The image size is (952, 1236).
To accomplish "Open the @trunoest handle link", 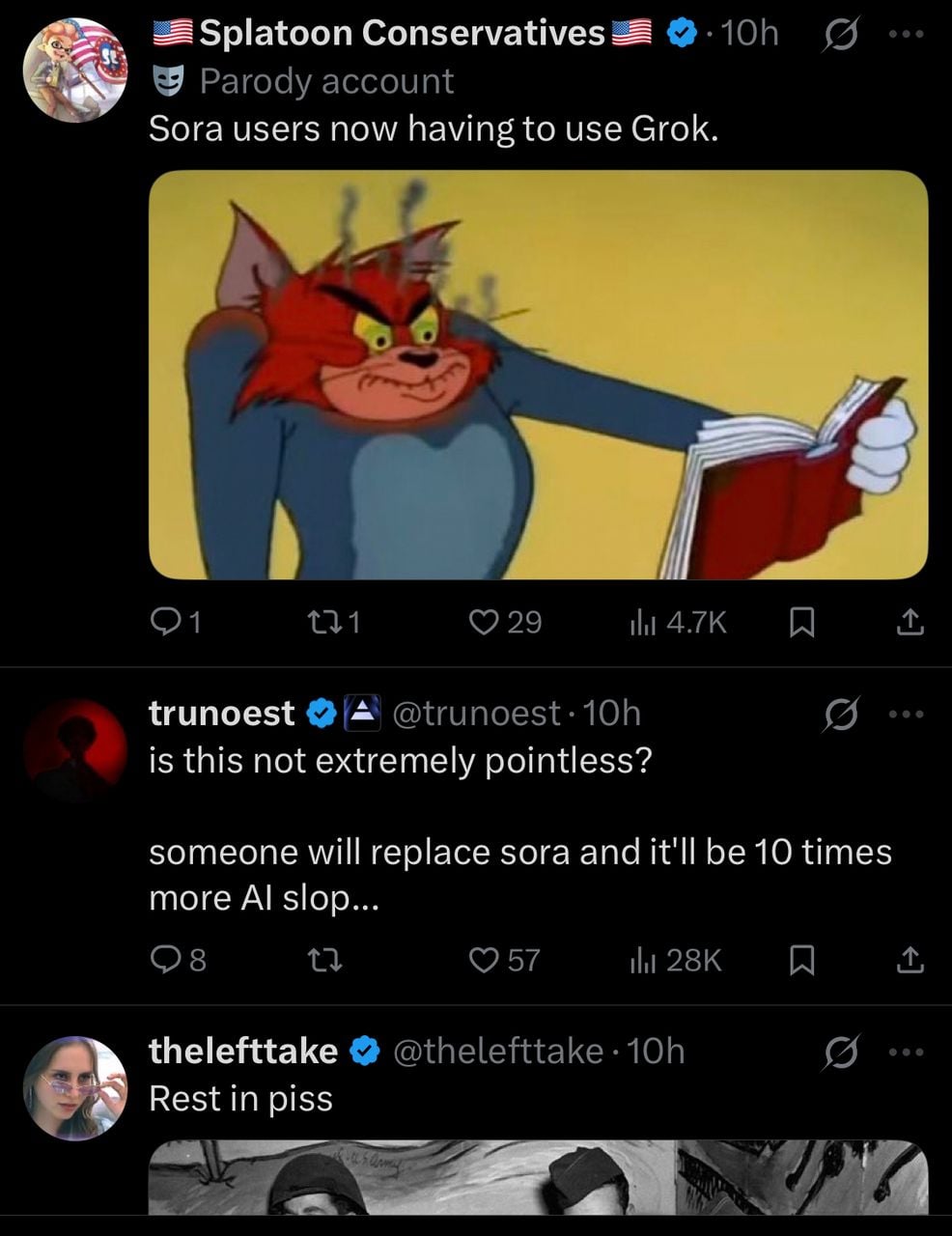I will click(476, 713).
